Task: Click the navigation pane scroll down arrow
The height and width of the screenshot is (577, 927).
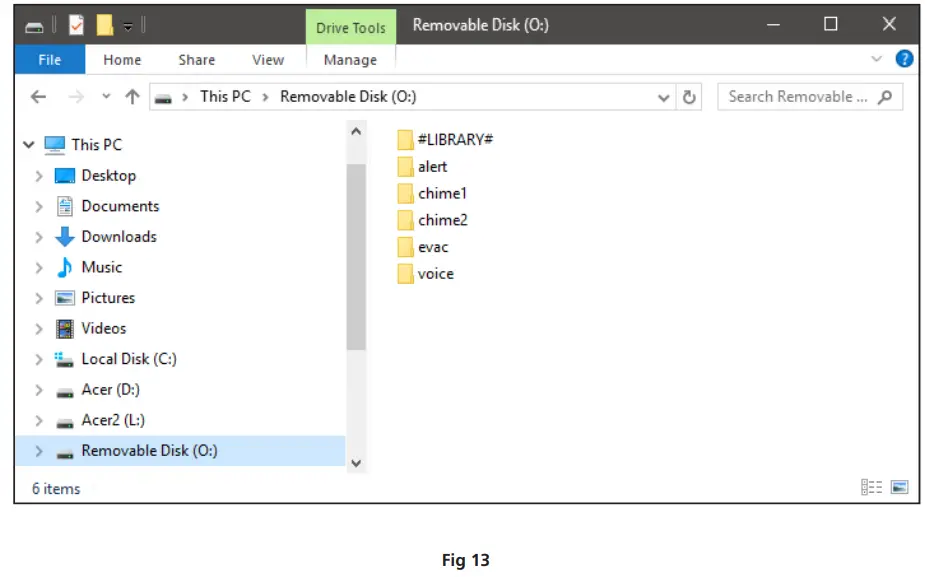Action: (356, 463)
